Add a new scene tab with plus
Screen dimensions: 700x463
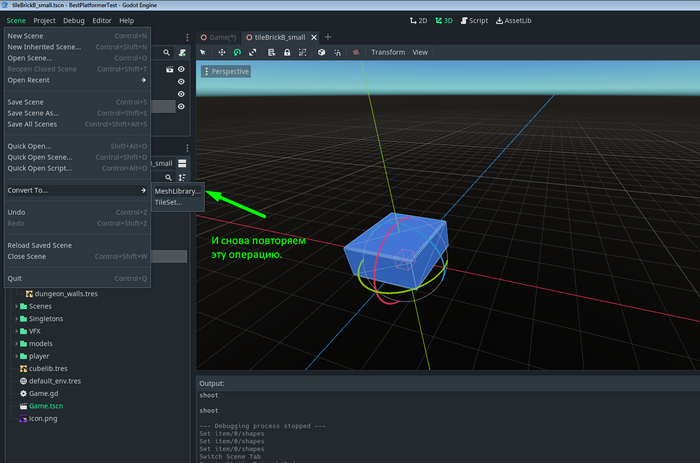327,36
